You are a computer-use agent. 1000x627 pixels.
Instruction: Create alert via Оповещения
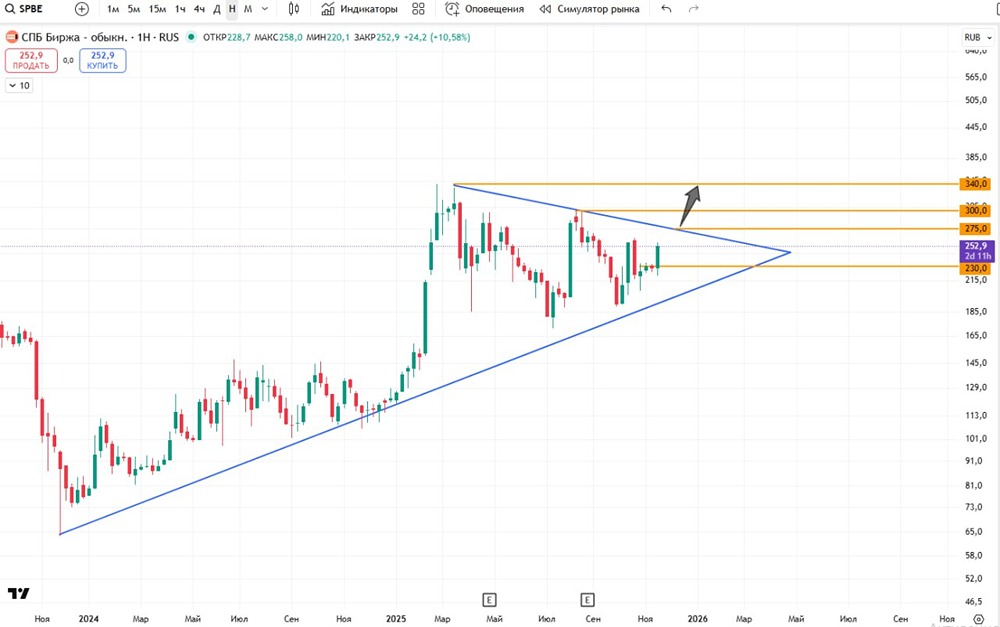coord(485,9)
